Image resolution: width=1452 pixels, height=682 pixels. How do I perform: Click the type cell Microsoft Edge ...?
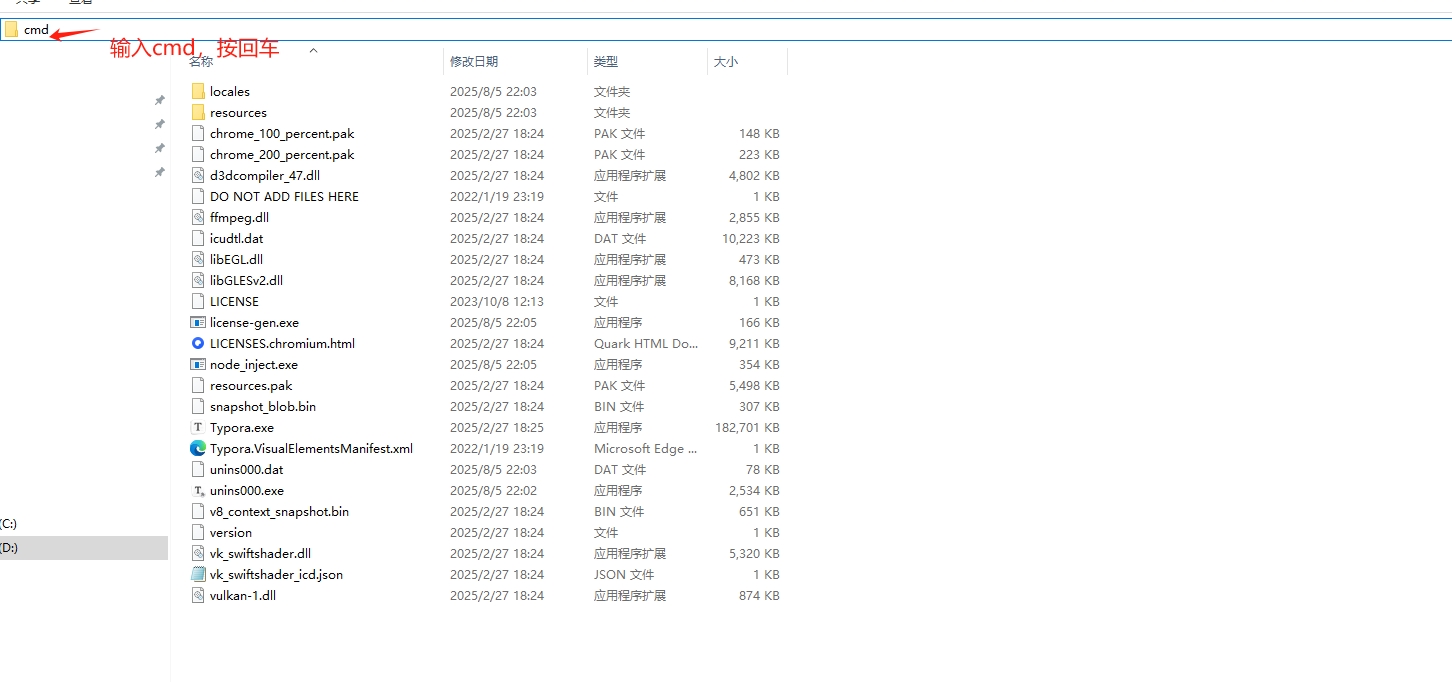(x=646, y=449)
